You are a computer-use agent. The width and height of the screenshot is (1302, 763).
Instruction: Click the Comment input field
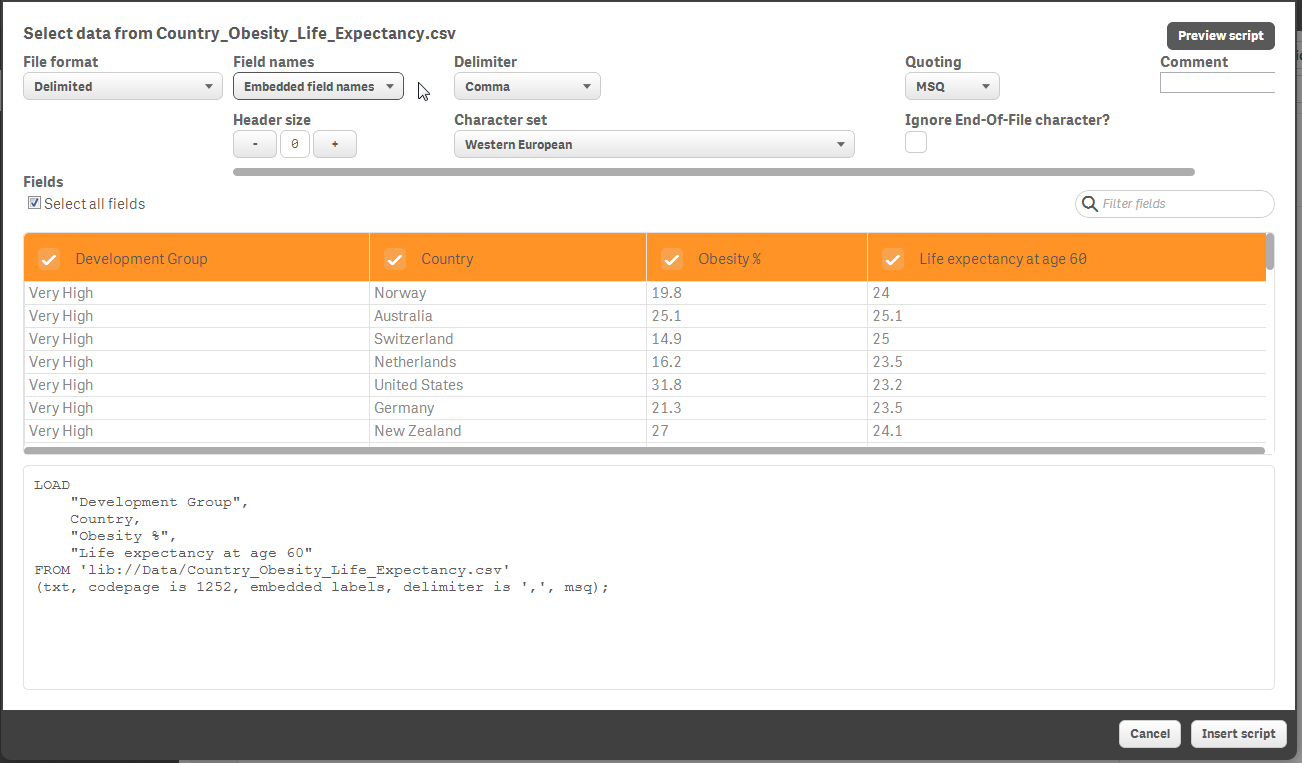pos(1218,82)
